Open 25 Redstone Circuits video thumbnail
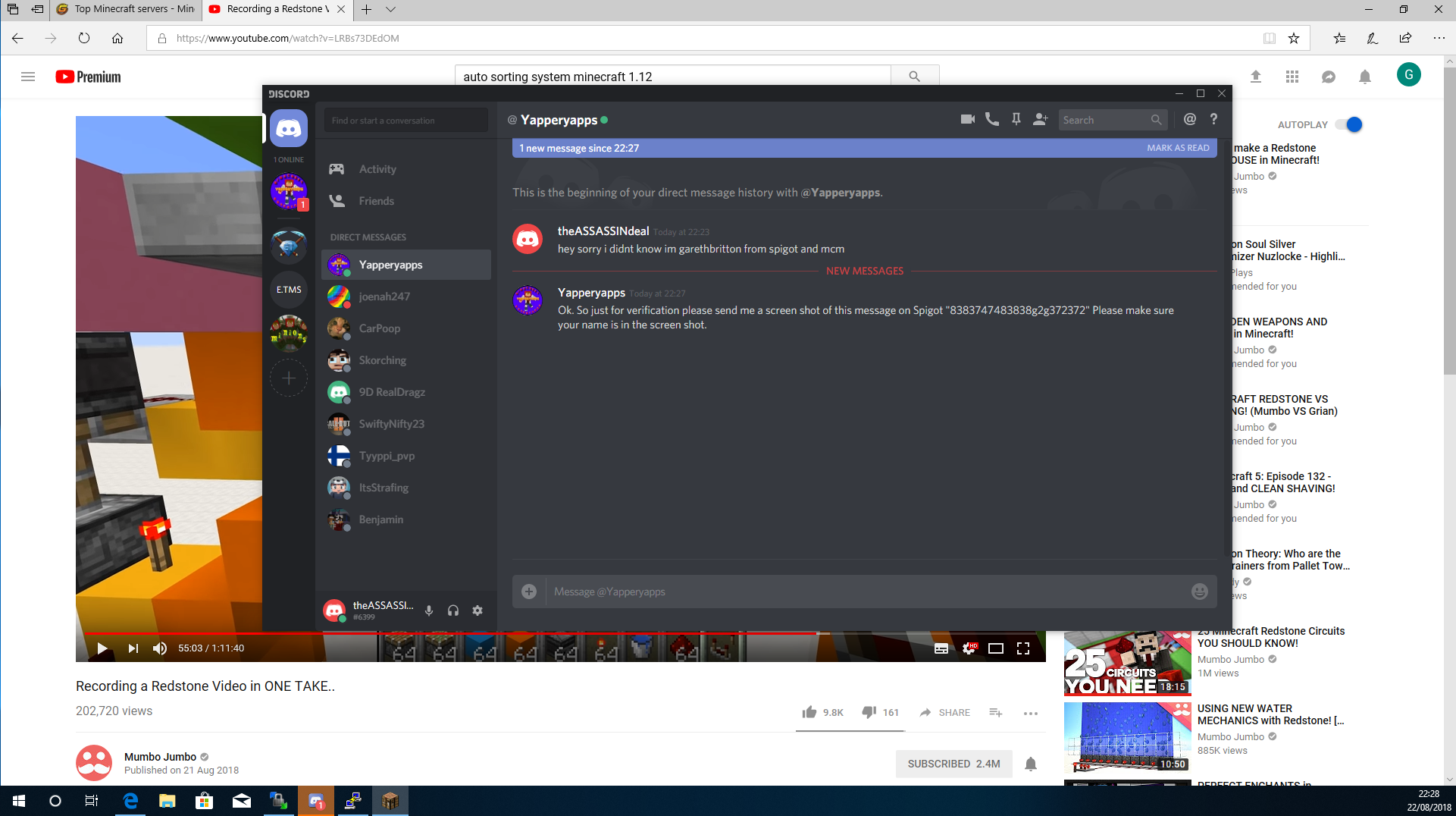This screenshot has width=1456, height=816. click(x=1127, y=664)
